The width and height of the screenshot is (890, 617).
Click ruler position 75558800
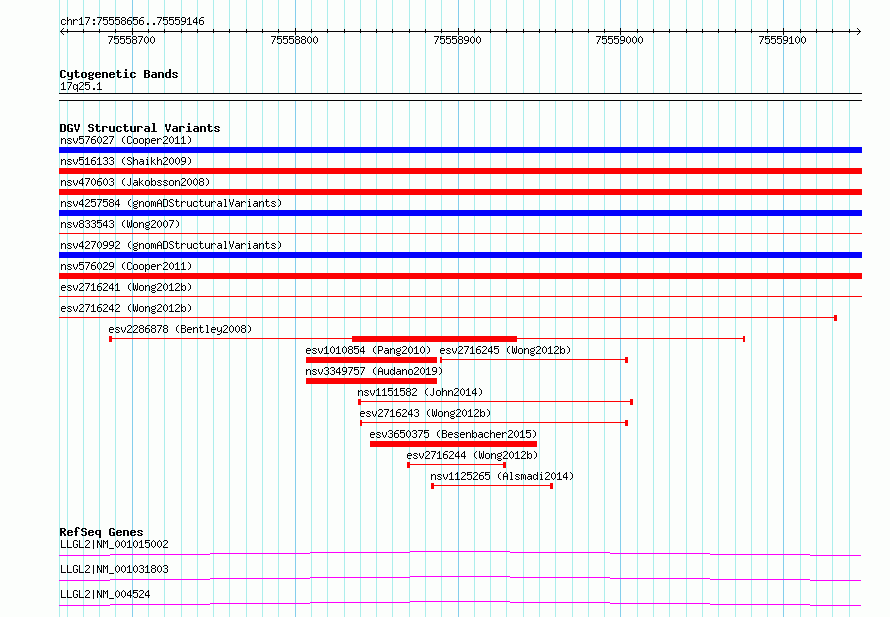click(x=295, y=40)
